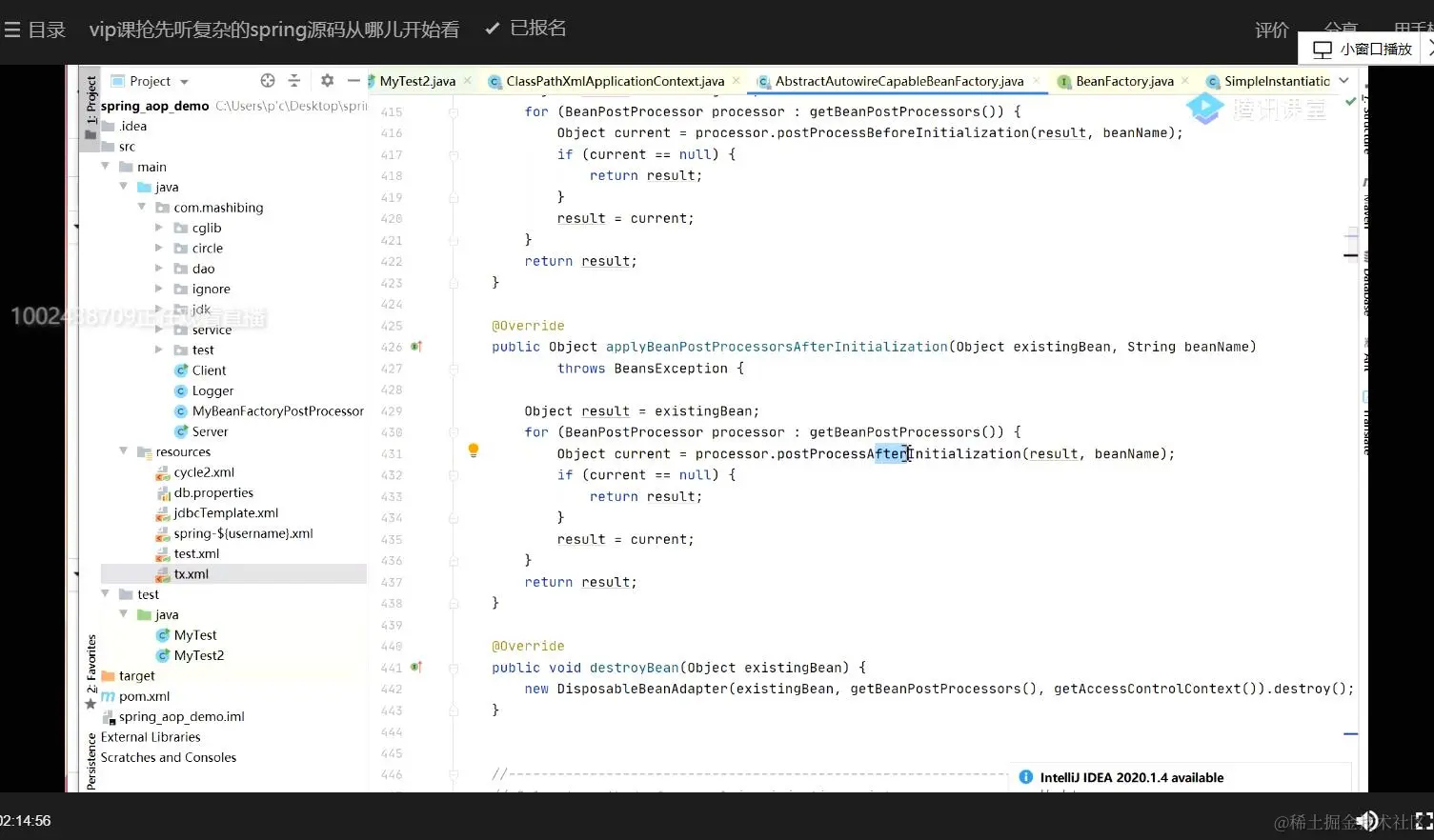Select spring_aop_demo.iml file
Screen dimensions: 1434x840
182,716
